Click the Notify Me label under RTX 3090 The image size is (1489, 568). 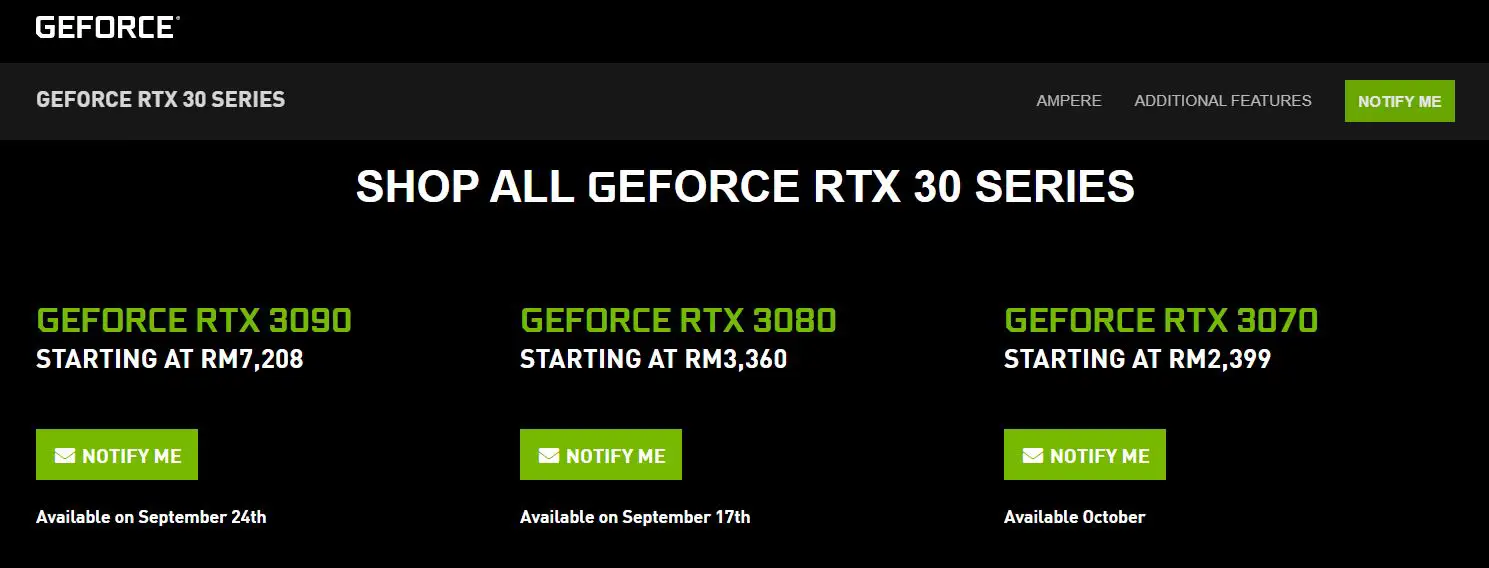(132, 456)
